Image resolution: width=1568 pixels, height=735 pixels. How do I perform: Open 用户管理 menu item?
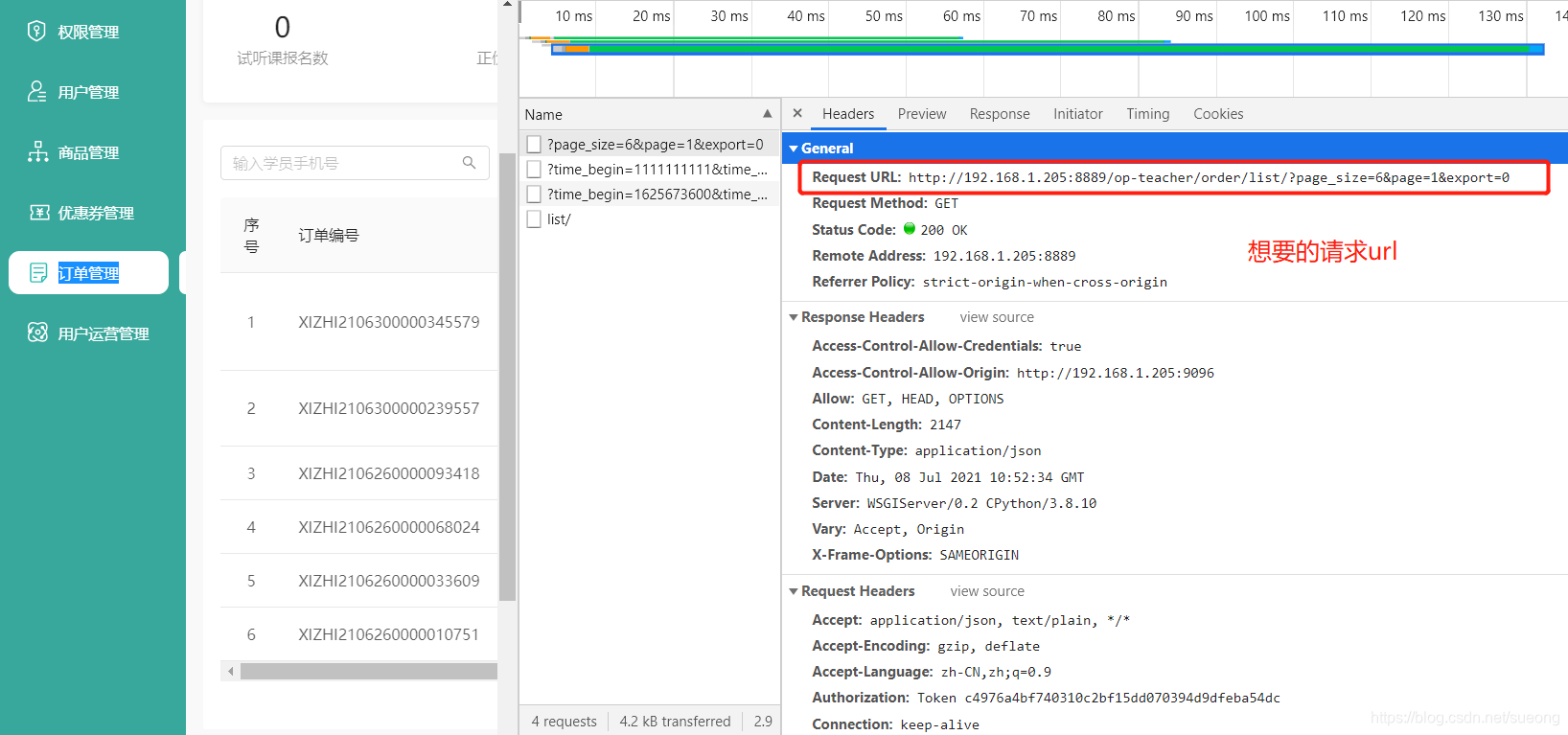pos(88,92)
